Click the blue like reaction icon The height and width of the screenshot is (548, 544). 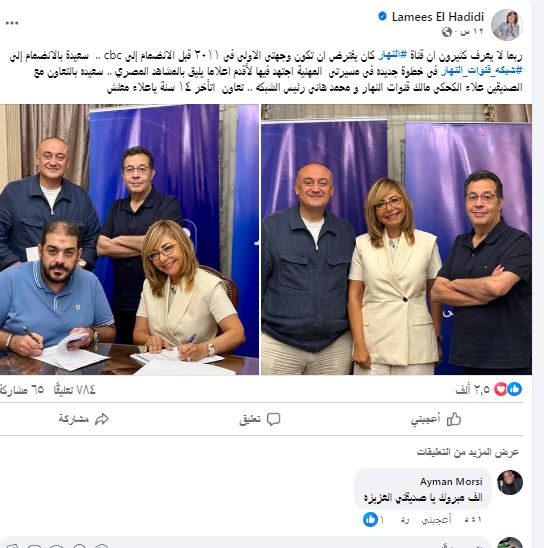(515, 389)
